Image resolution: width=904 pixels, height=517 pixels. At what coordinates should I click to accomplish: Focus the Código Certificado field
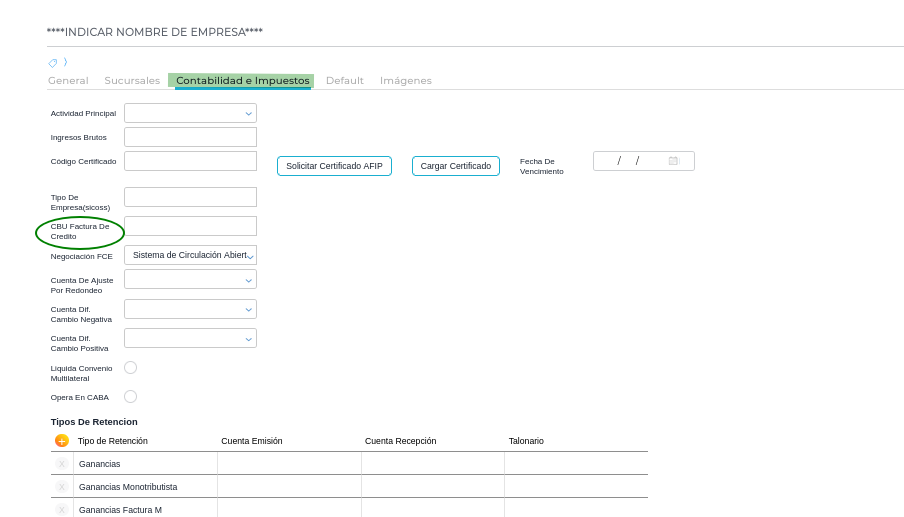coord(190,161)
